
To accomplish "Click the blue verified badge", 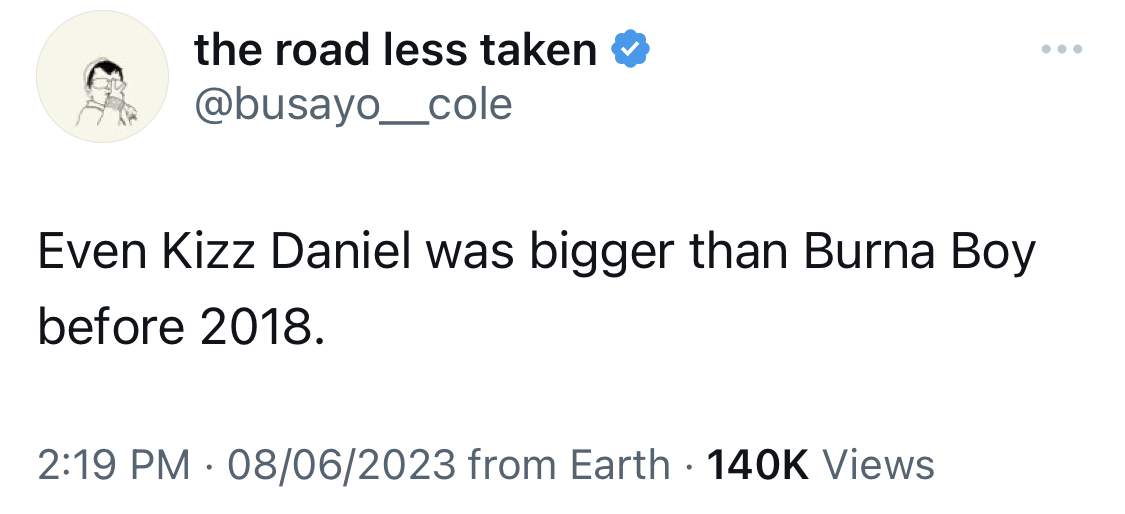I will (x=631, y=49).
